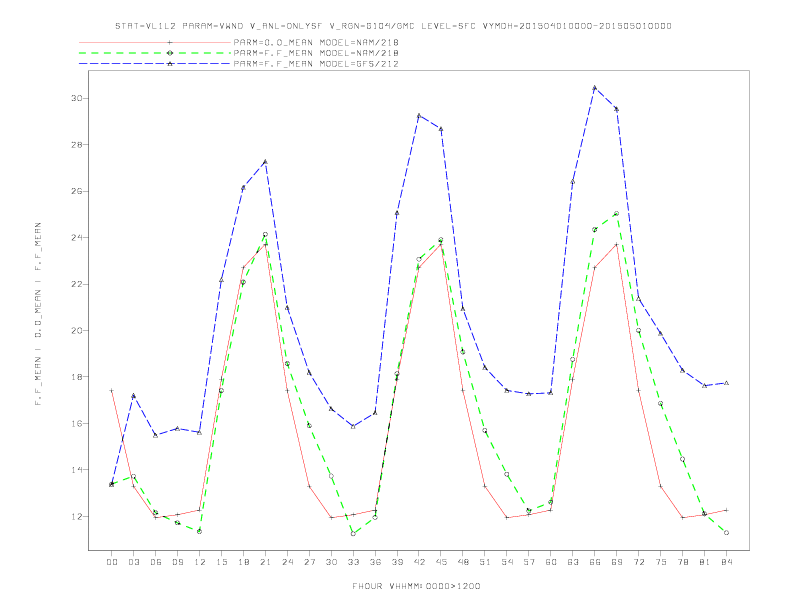Click x-axis tick label 06

click(156, 562)
